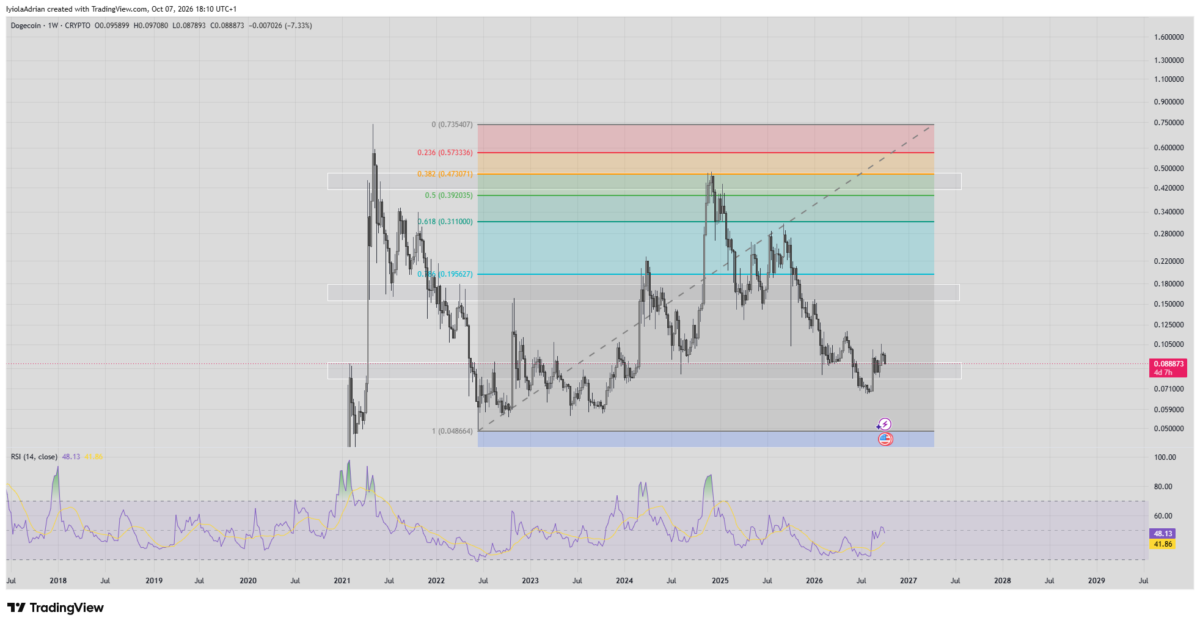This screenshot has height=626, width=1200.
Task: Click the 2028 time axis label
Action: 1002,580
